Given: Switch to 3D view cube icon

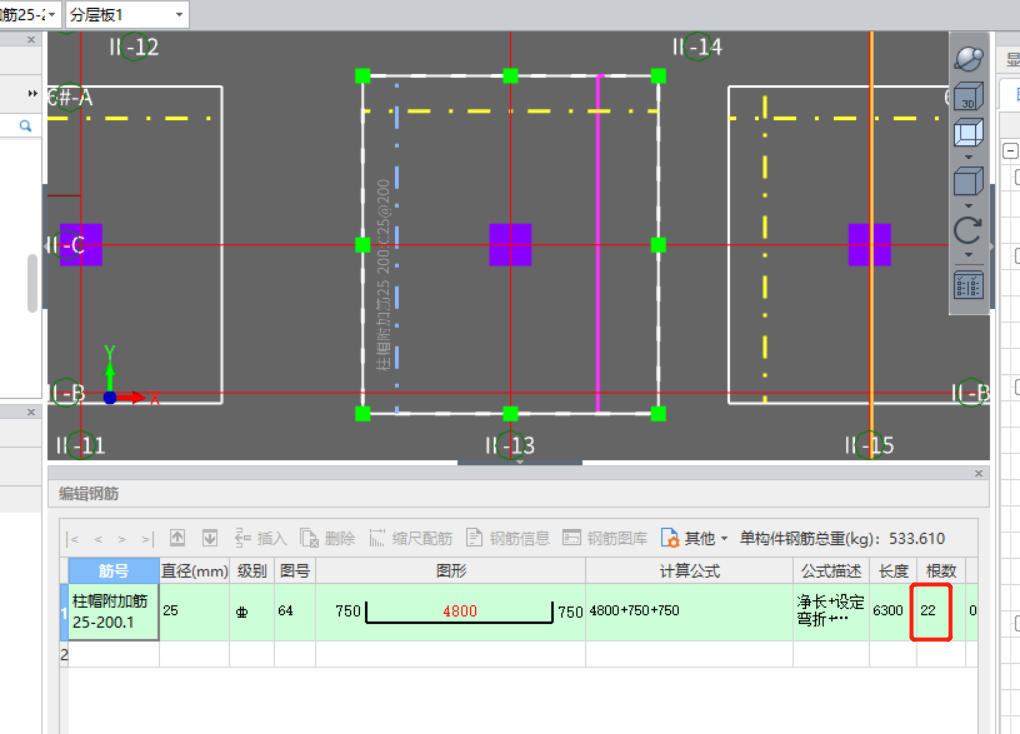Looking at the screenshot, I should coord(968,96).
